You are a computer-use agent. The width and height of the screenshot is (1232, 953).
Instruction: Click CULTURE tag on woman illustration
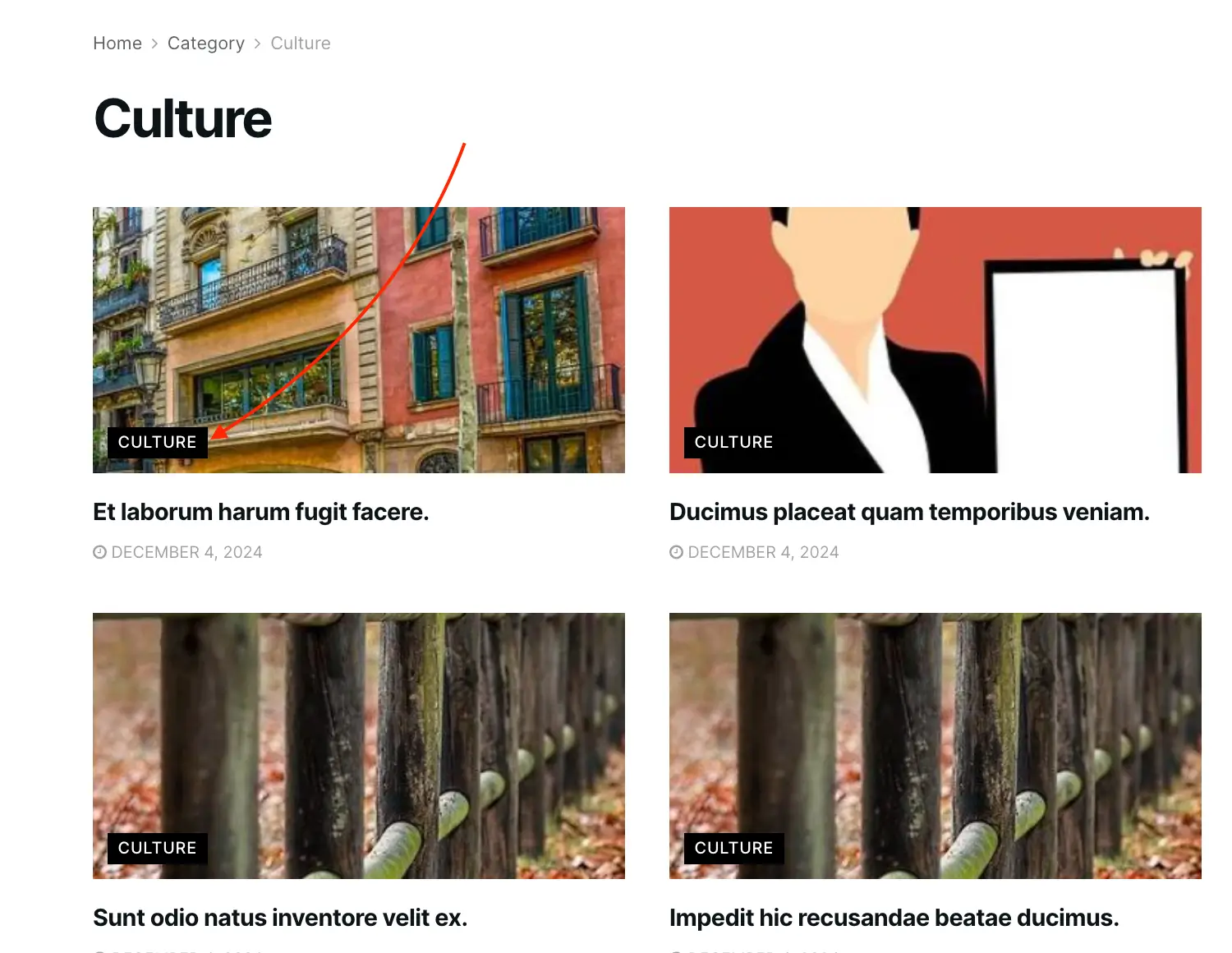[x=734, y=442]
